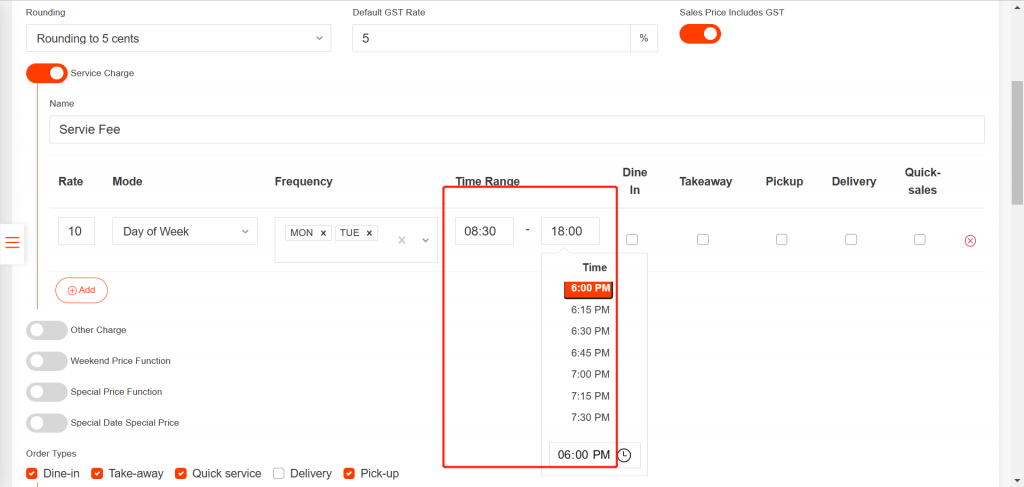
Task: Click the Service Charge Name field
Action: point(516,129)
